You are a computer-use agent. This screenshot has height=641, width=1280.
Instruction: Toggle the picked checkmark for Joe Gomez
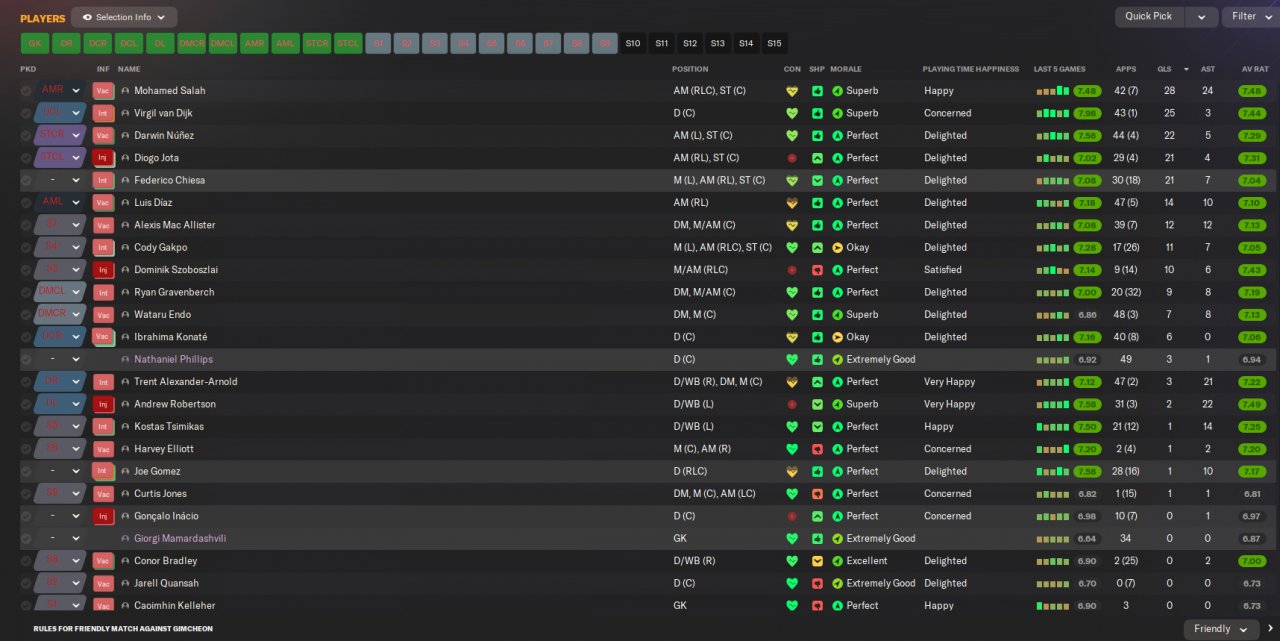pos(26,471)
